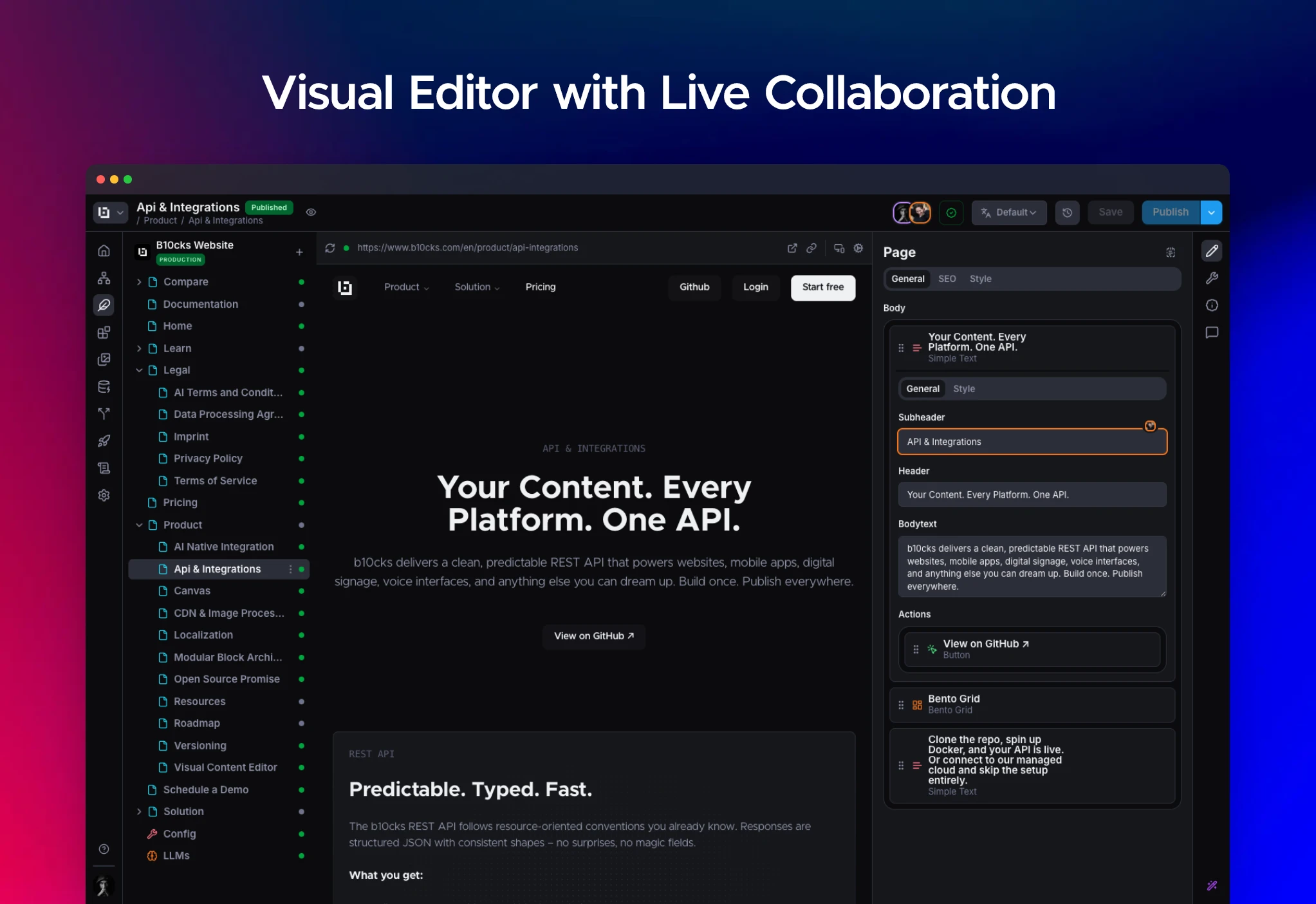1316x904 pixels.
Task: Click the Header text input field
Action: [1032, 494]
